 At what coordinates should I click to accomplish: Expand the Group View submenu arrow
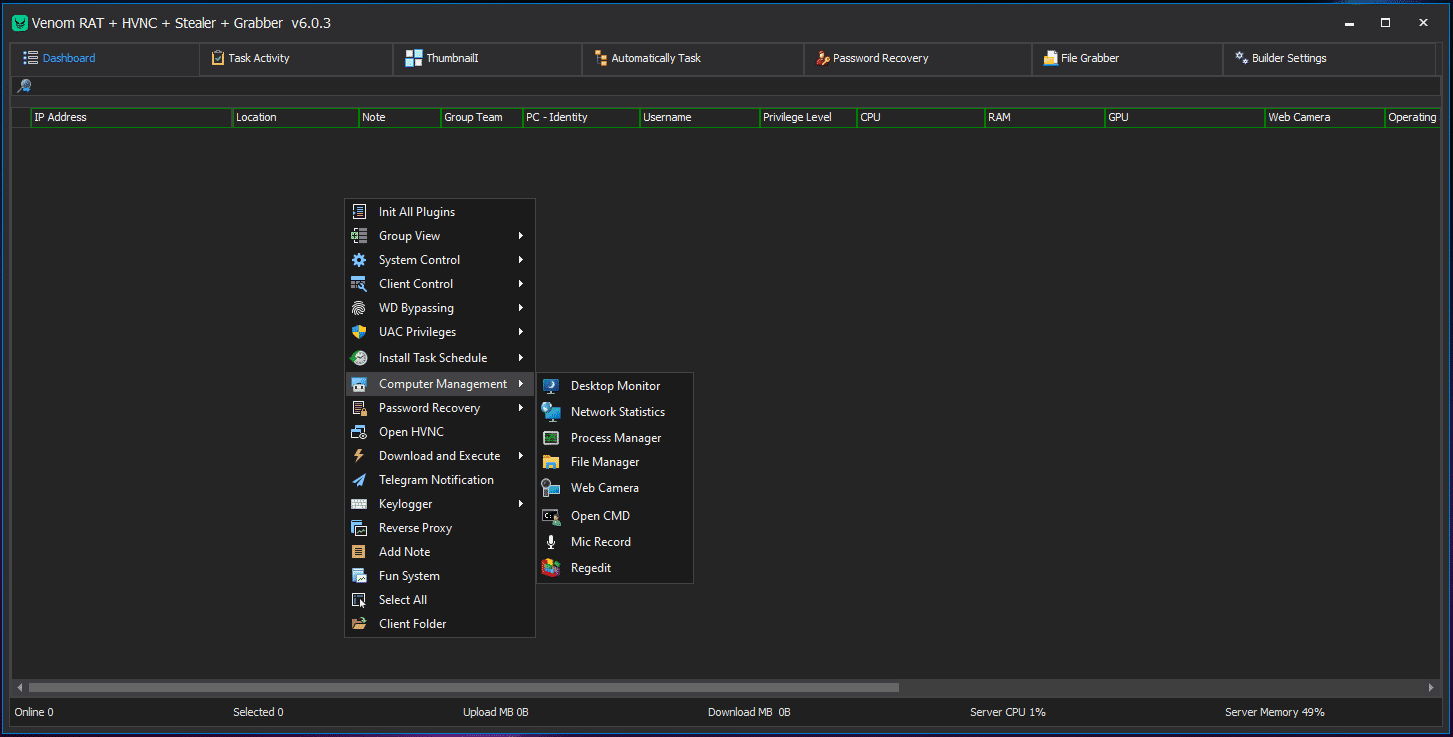[x=521, y=236]
